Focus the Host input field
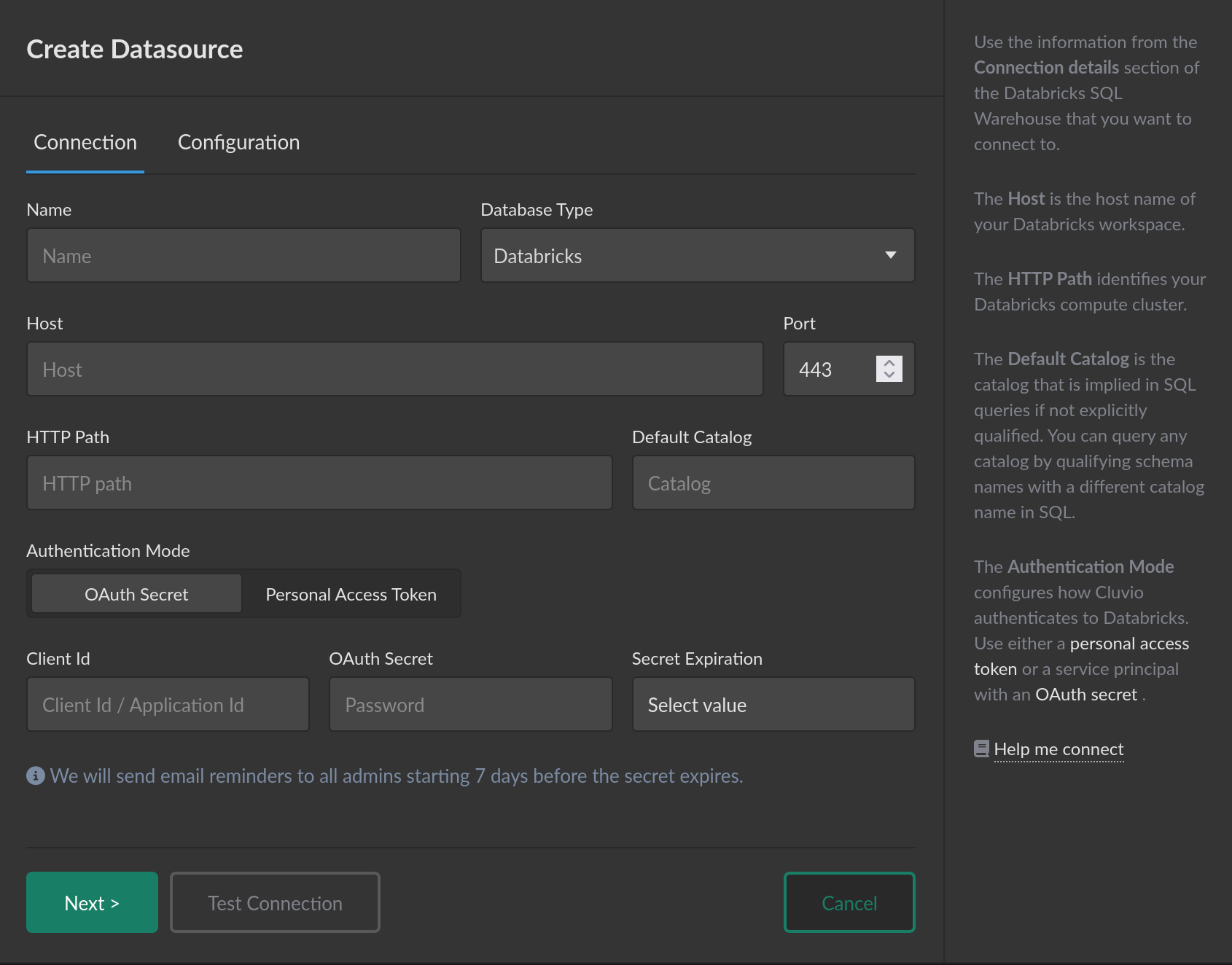Image resolution: width=1232 pixels, height=965 pixels. click(395, 369)
